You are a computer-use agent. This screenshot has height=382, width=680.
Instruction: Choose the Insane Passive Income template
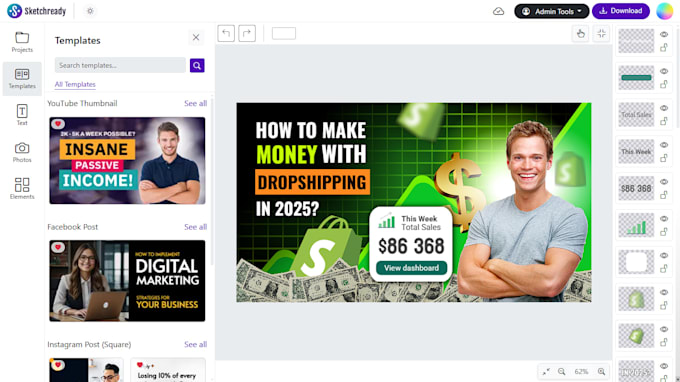[x=127, y=160]
